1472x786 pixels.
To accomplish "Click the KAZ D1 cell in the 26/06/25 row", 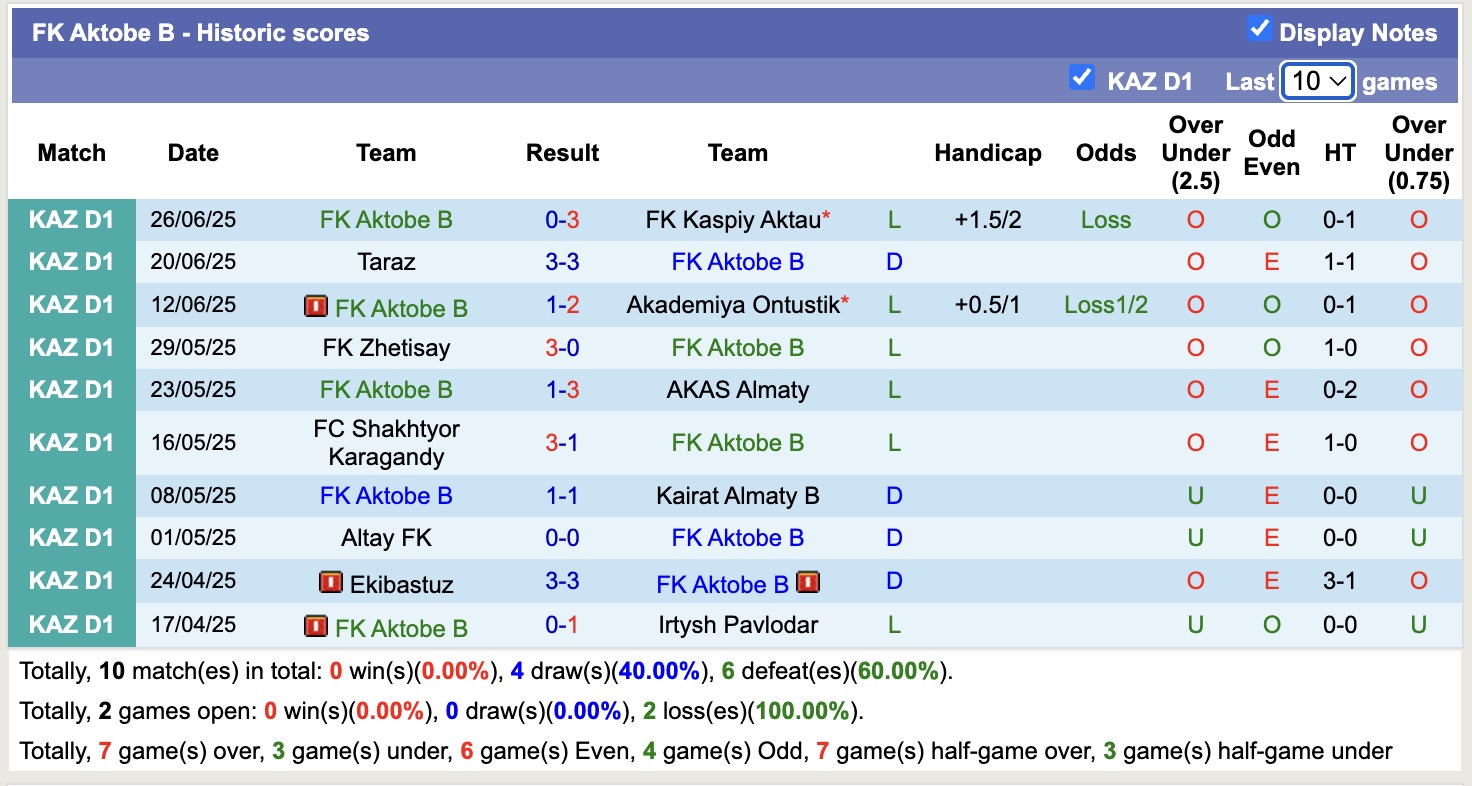I will click(72, 220).
